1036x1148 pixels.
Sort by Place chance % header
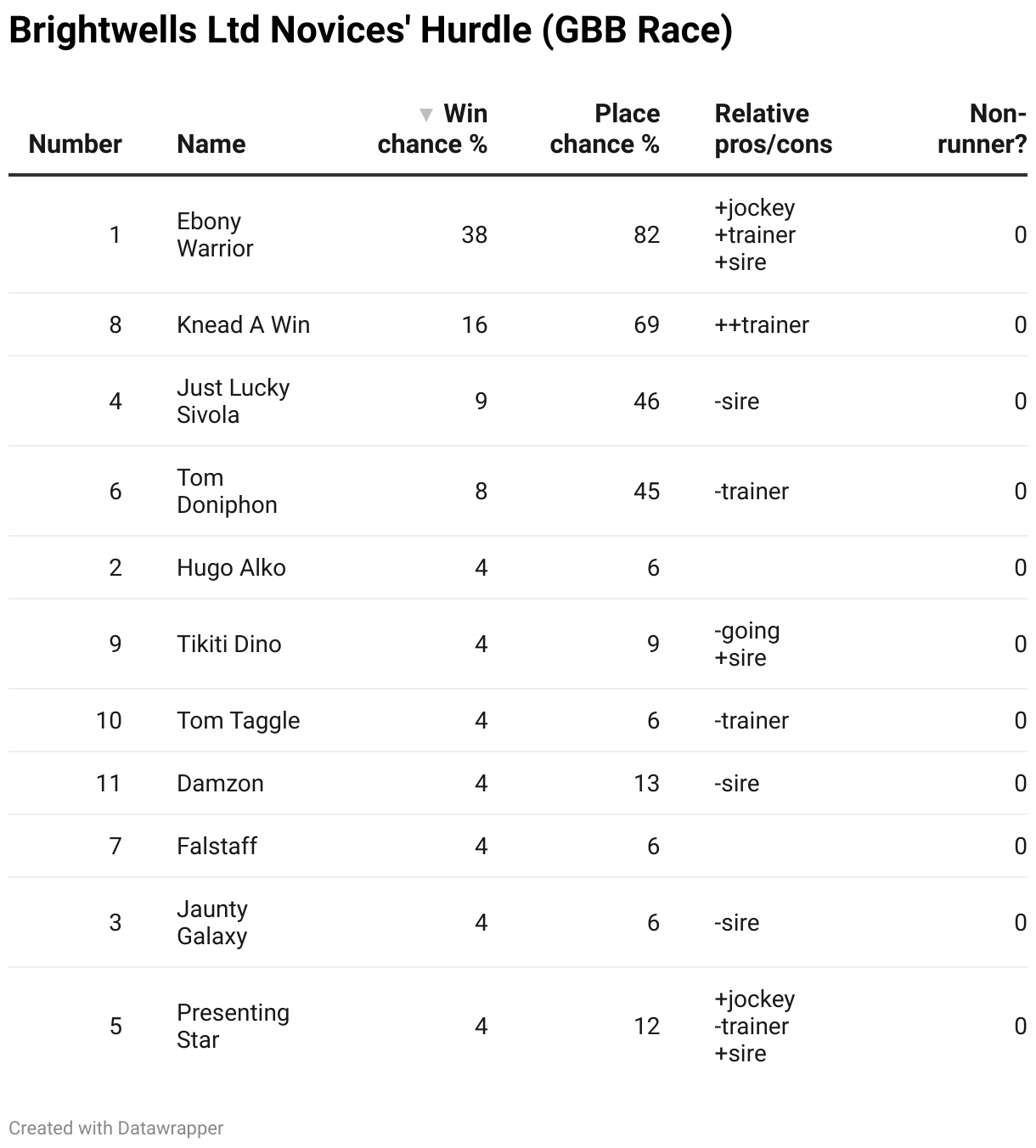click(x=605, y=129)
